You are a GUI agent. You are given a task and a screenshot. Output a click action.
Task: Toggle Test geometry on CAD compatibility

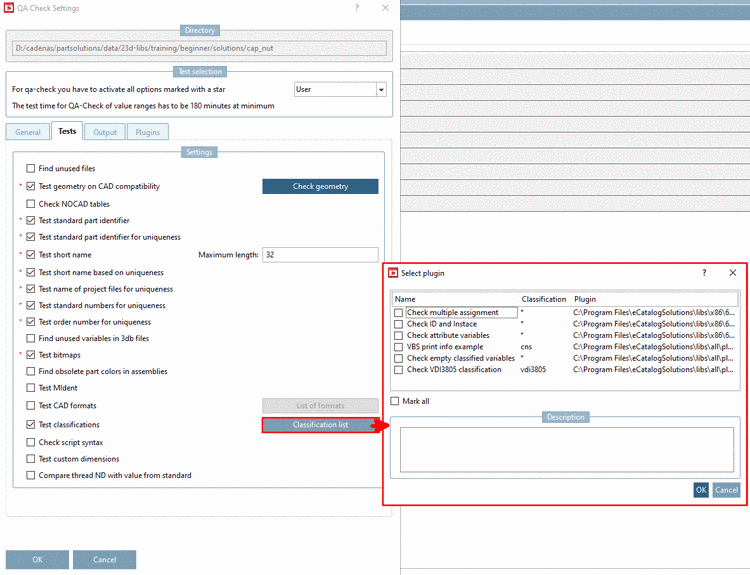[x=31, y=186]
